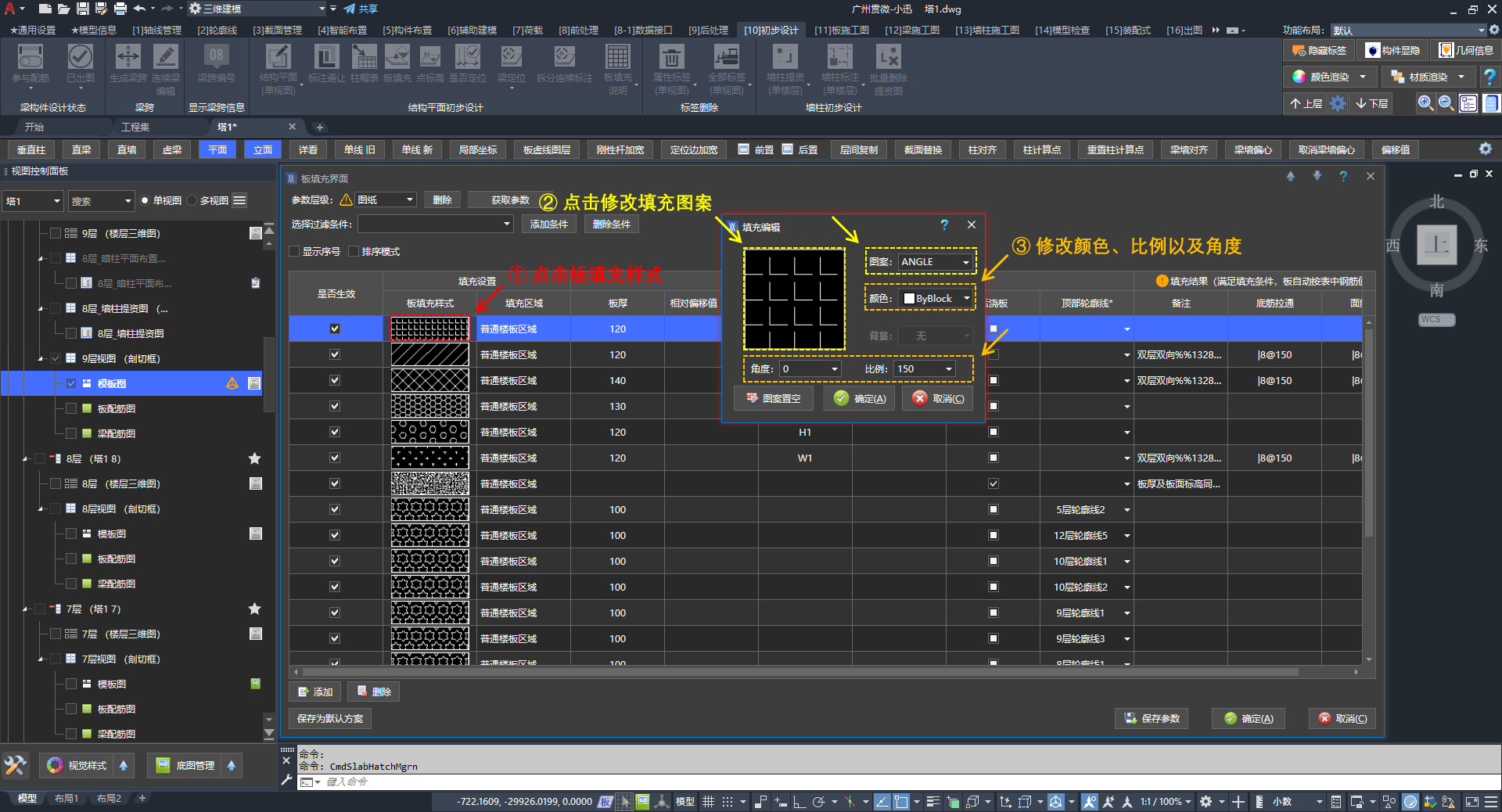
Task: Open the 选择过滤条件 dropdown
Action: (x=436, y=224)
